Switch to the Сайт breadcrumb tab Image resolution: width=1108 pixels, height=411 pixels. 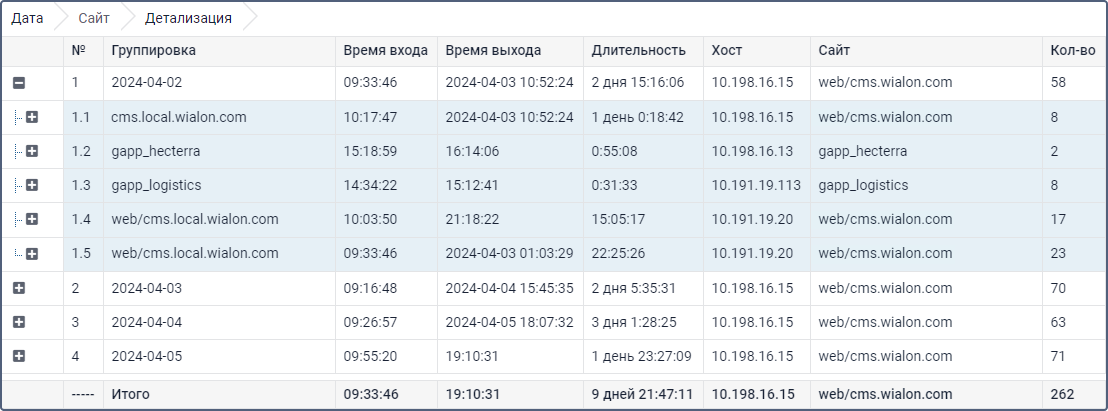click(x=94, y=18)
